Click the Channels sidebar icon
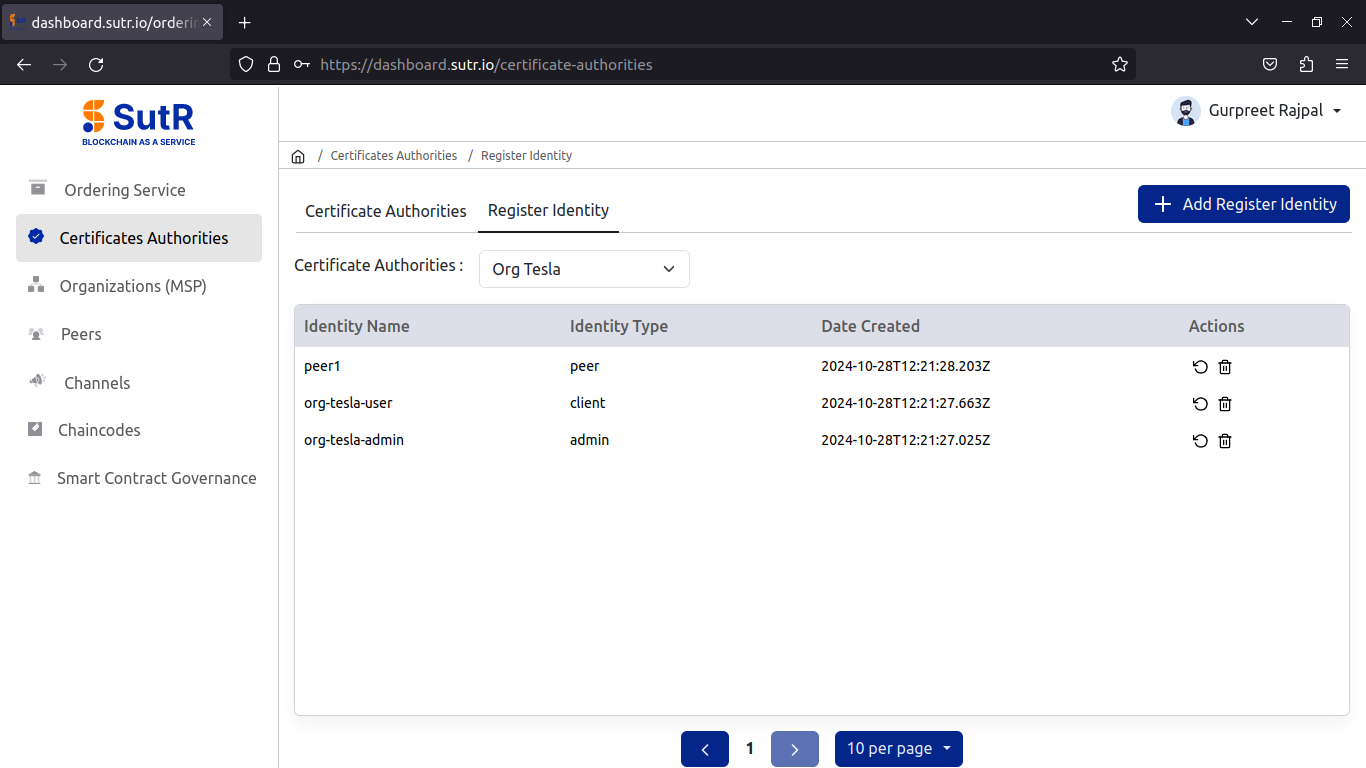This screenshot has width=1366, height=768. (38, 381)
